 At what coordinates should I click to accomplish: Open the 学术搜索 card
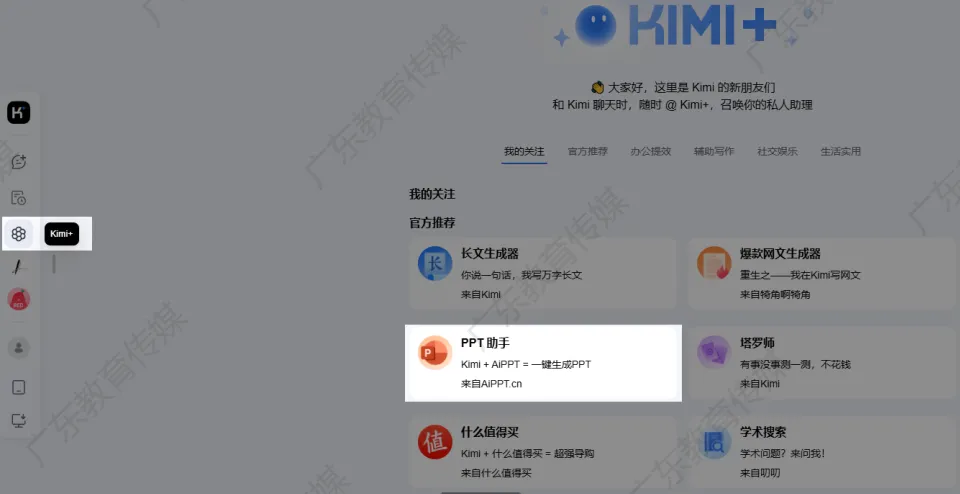tap(825, 451)
